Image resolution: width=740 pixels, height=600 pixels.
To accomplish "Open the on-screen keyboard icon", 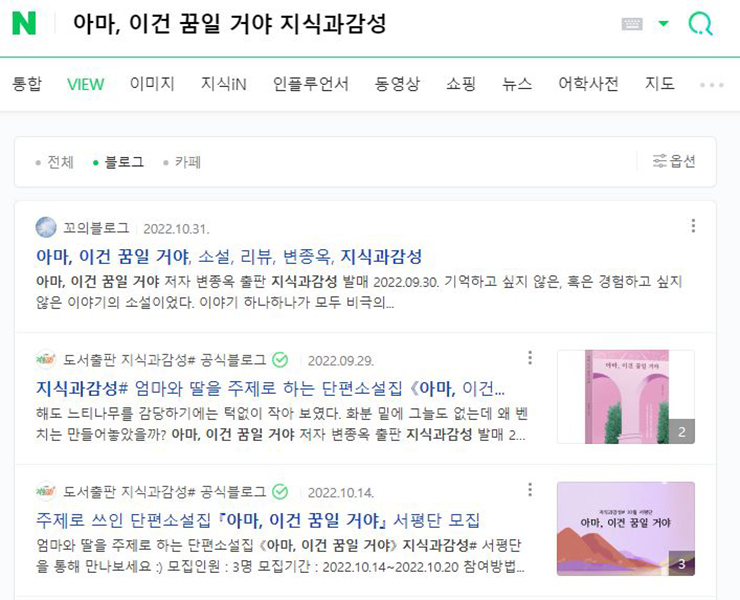I will 632,24.
